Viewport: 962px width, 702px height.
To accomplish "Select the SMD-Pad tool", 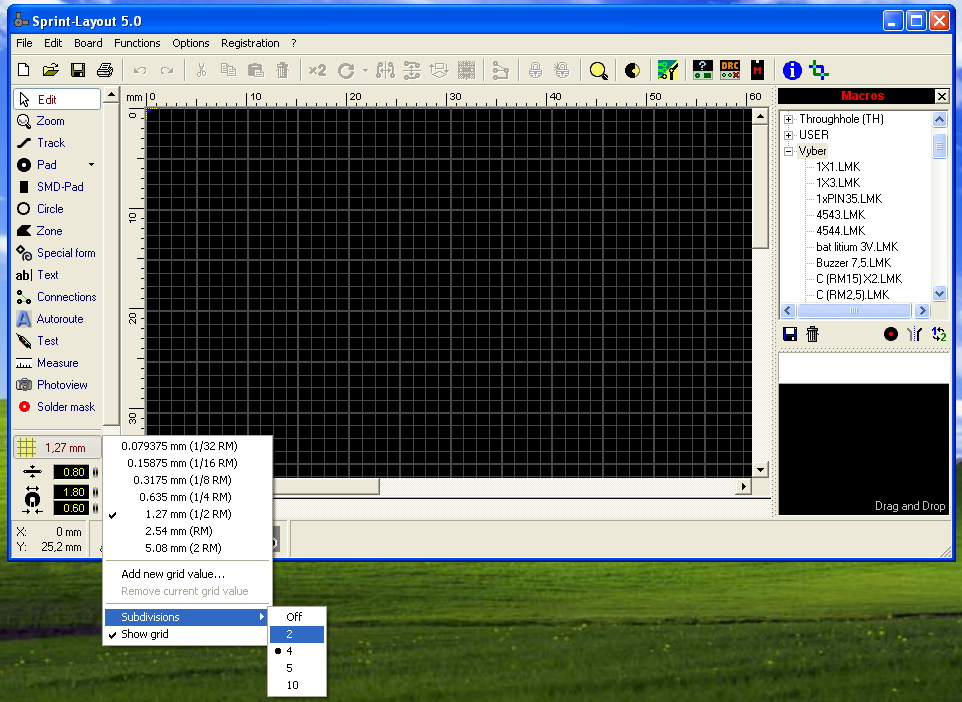I will coord(57,187).
